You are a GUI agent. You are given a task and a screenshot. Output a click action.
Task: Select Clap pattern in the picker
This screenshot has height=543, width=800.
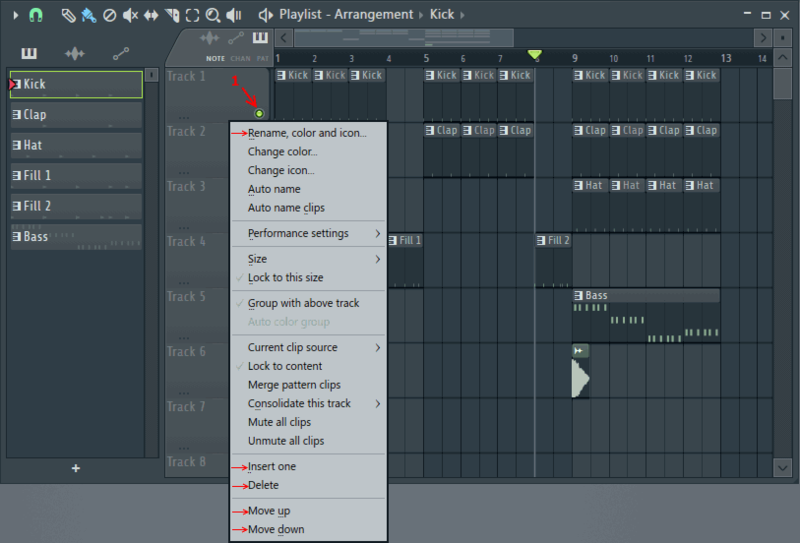[x=76, y=115]
